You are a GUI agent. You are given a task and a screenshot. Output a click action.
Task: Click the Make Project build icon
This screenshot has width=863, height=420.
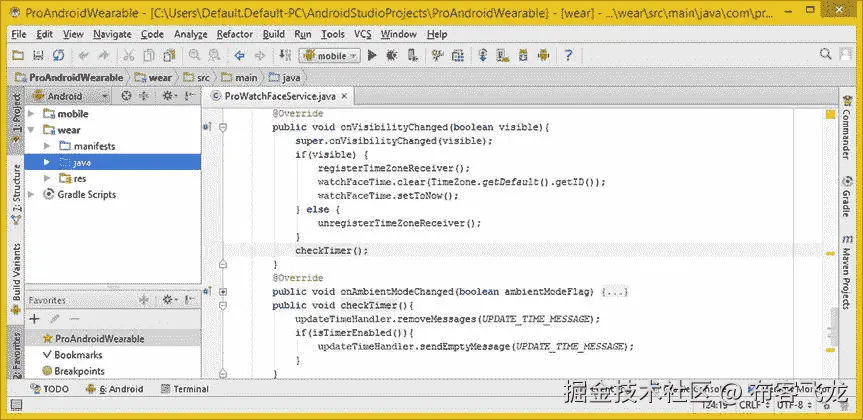[285, 55]
